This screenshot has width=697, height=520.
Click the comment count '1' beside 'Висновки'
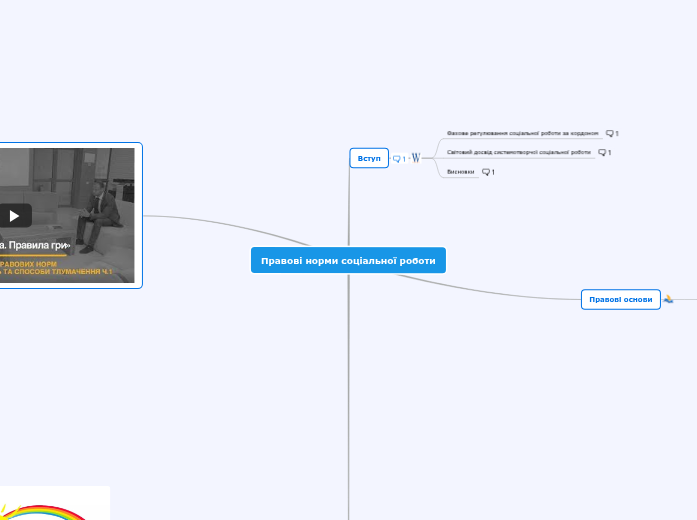coord(493,172)
